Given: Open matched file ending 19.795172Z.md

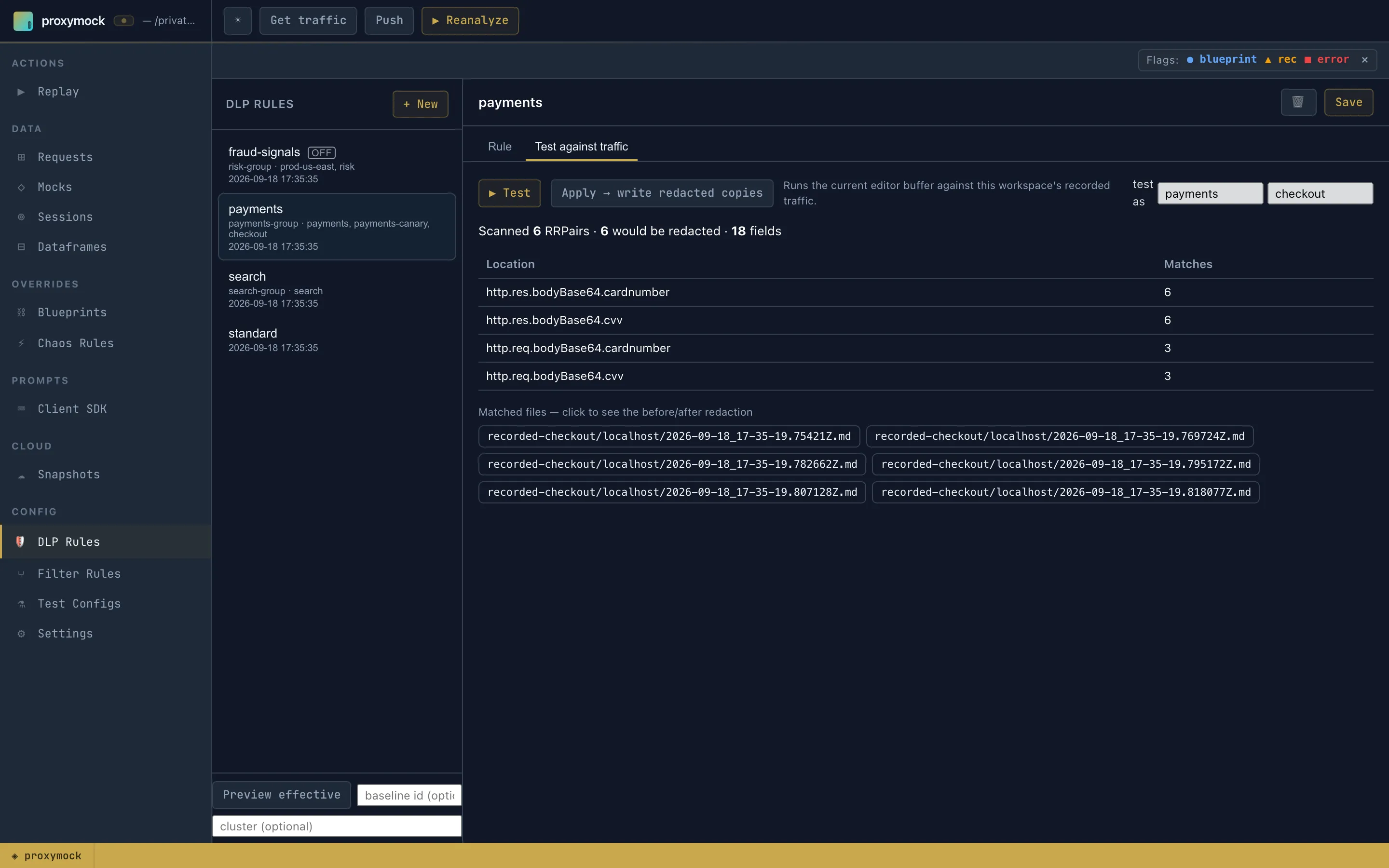Looking at the screenshot, I should coord(1066,464).
